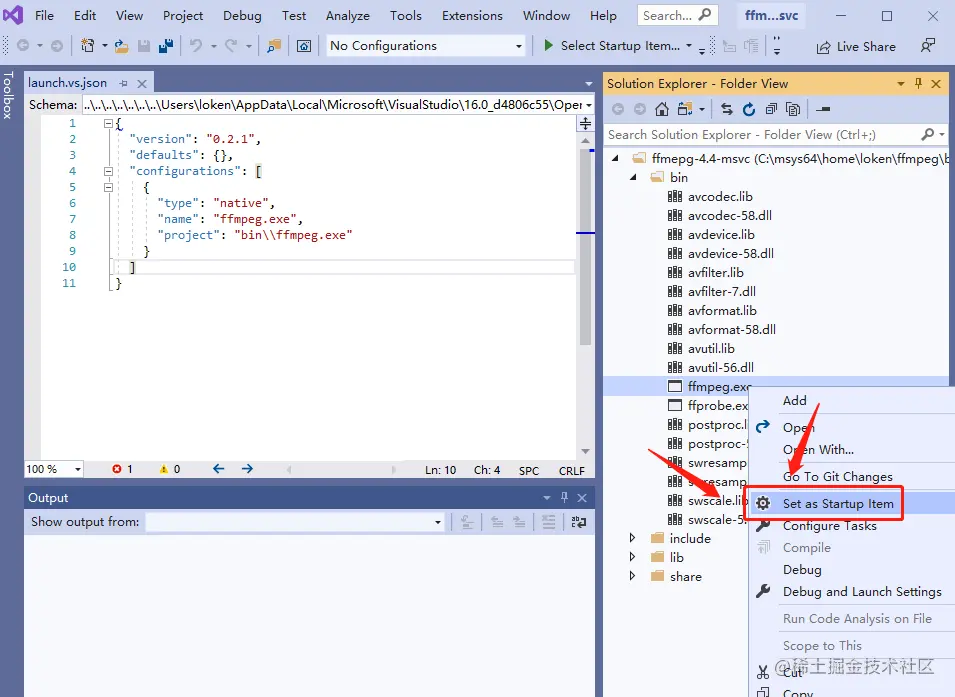The width and height of the screenshot is (955, 697).
Task: Collapse All items in Solution Explorer
Action: 772,108
